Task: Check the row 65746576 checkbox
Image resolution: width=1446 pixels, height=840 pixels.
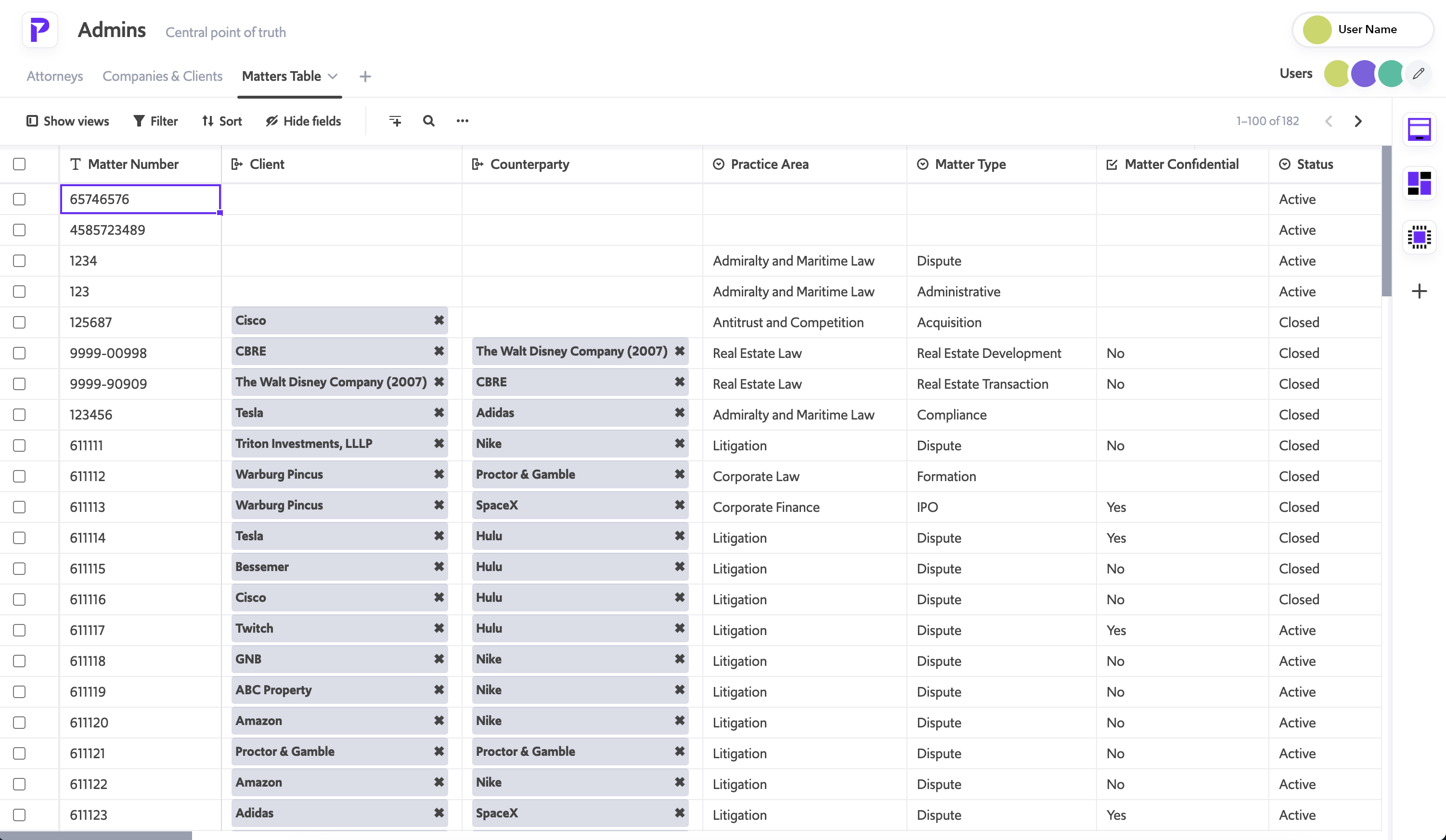Action: [x=20, y=199]
